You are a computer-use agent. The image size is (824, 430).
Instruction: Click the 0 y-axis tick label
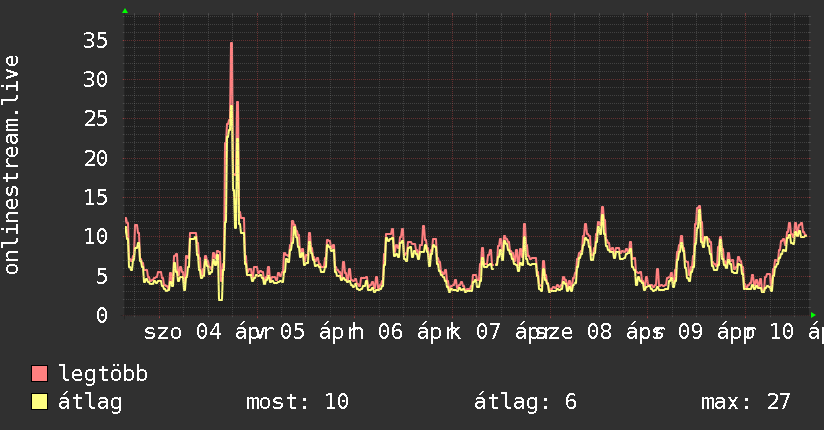pos(101,315)
